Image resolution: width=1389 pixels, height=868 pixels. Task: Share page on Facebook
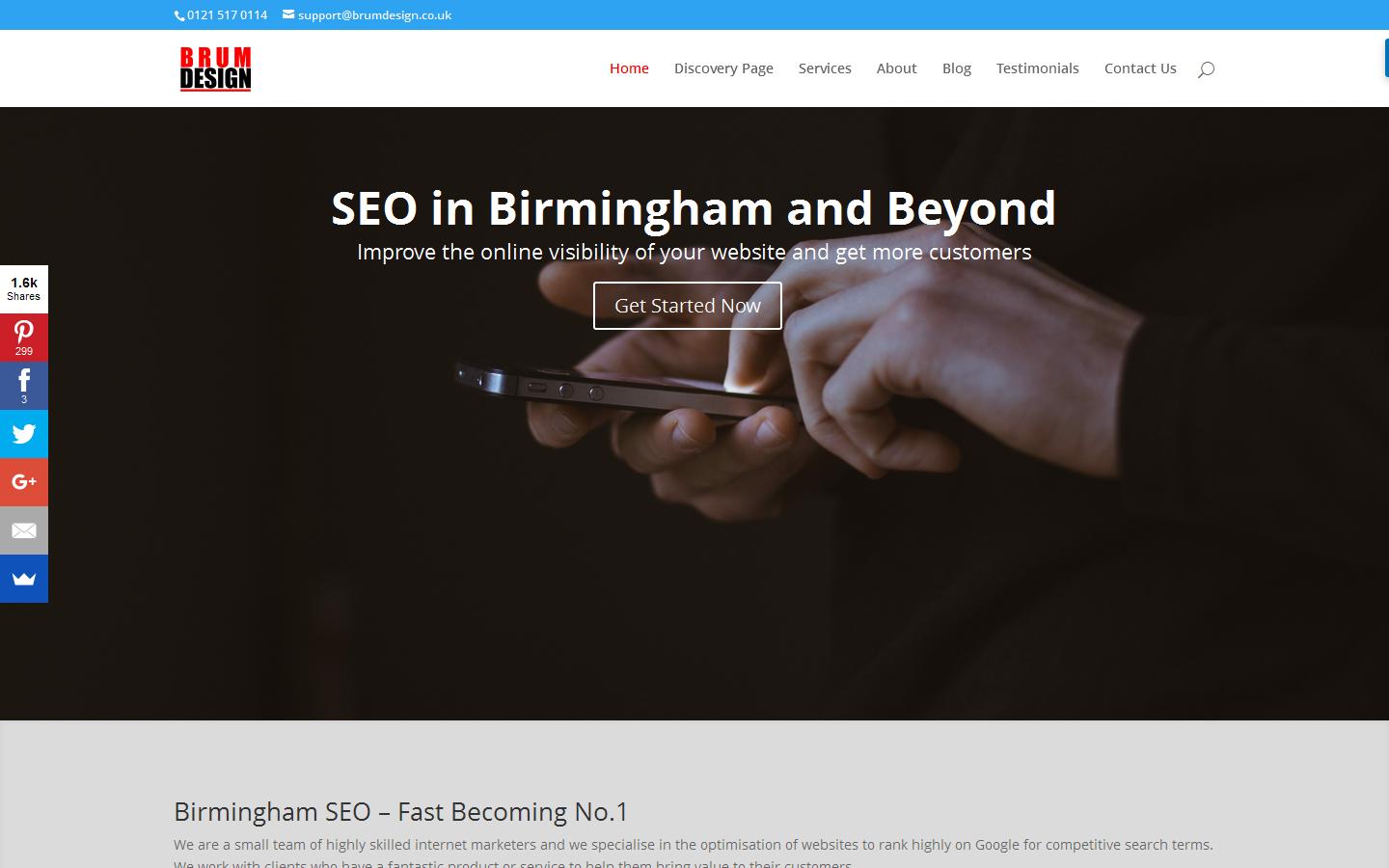tap(24, 386)
